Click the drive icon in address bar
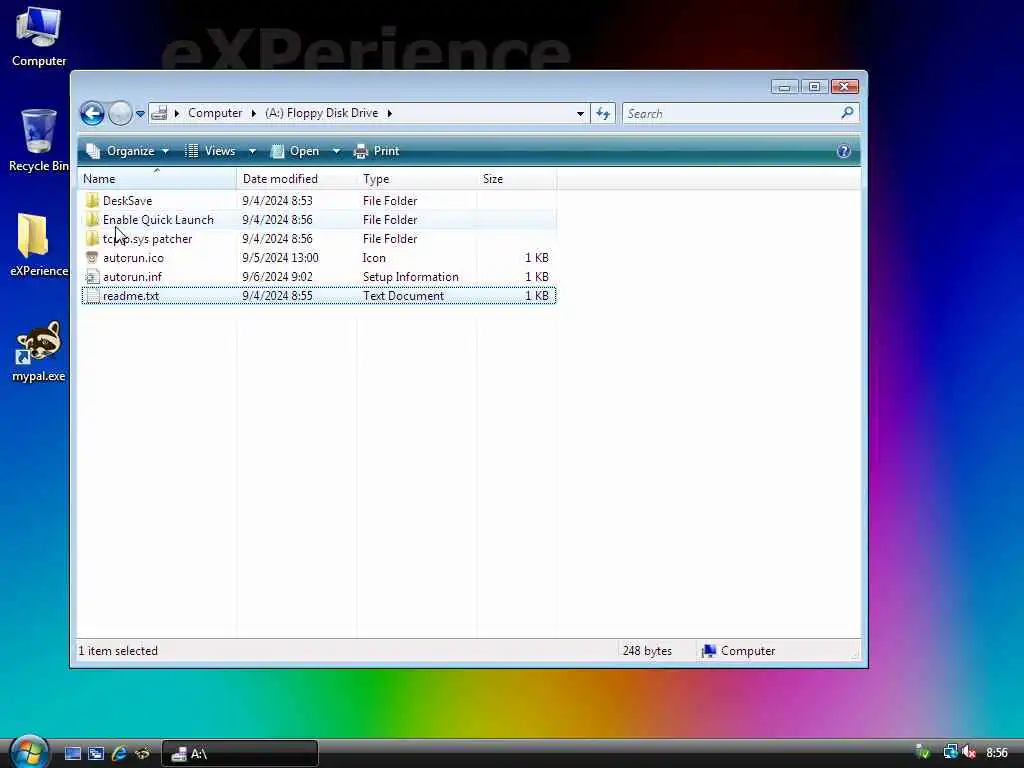The height and width of the screenshot is (768, 1024). click(159, 114)
